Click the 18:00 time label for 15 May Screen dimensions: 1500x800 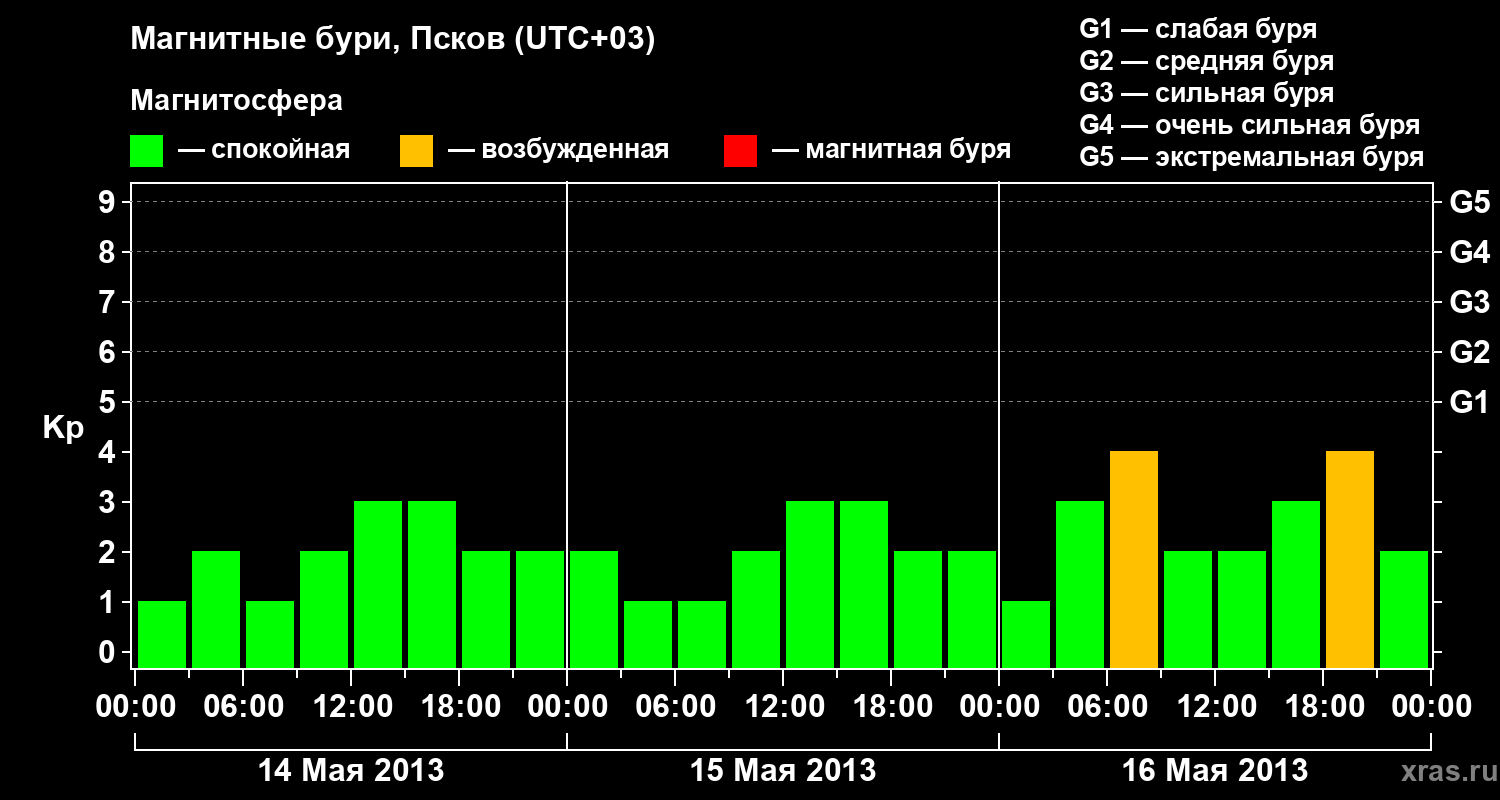click(891, 707)
